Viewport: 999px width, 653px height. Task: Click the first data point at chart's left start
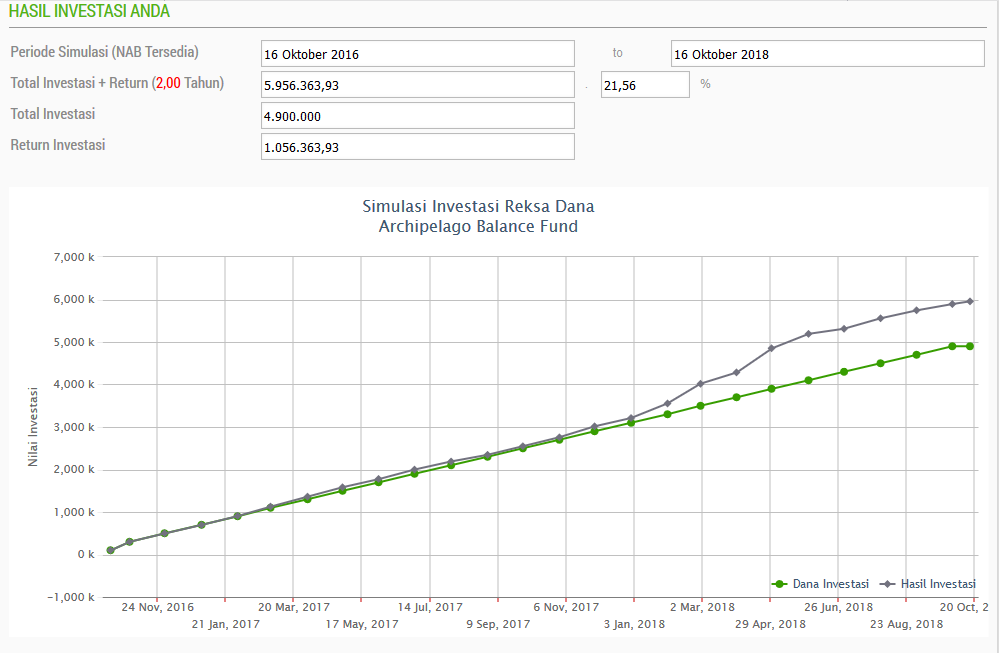(x=110, y=550)
